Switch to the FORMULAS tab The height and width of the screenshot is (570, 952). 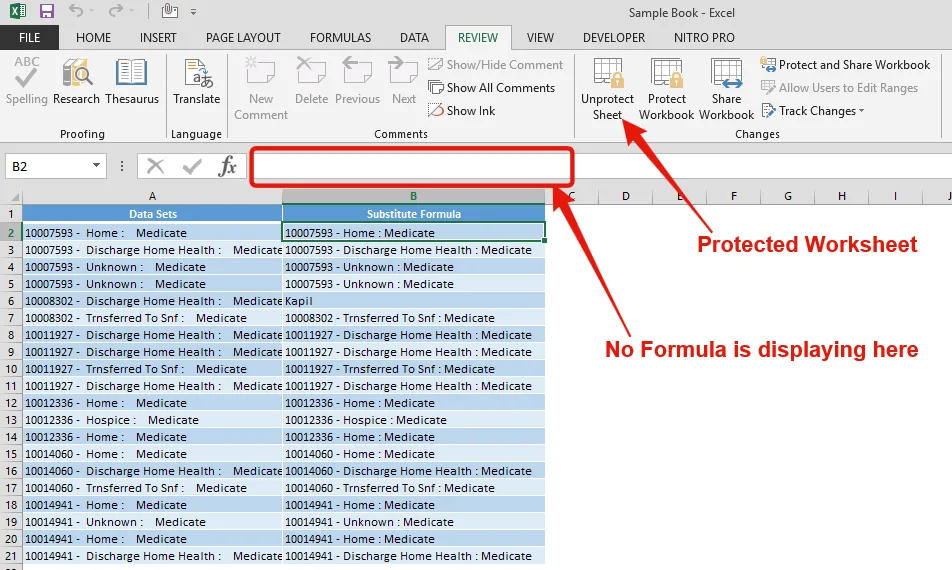coord(340,38)
